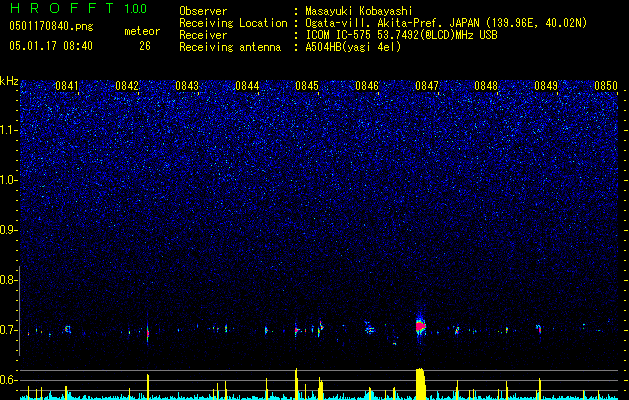Click the 0.9 kHz axis label
Screen dimensions: 629x400
click(x=9, y=230)
